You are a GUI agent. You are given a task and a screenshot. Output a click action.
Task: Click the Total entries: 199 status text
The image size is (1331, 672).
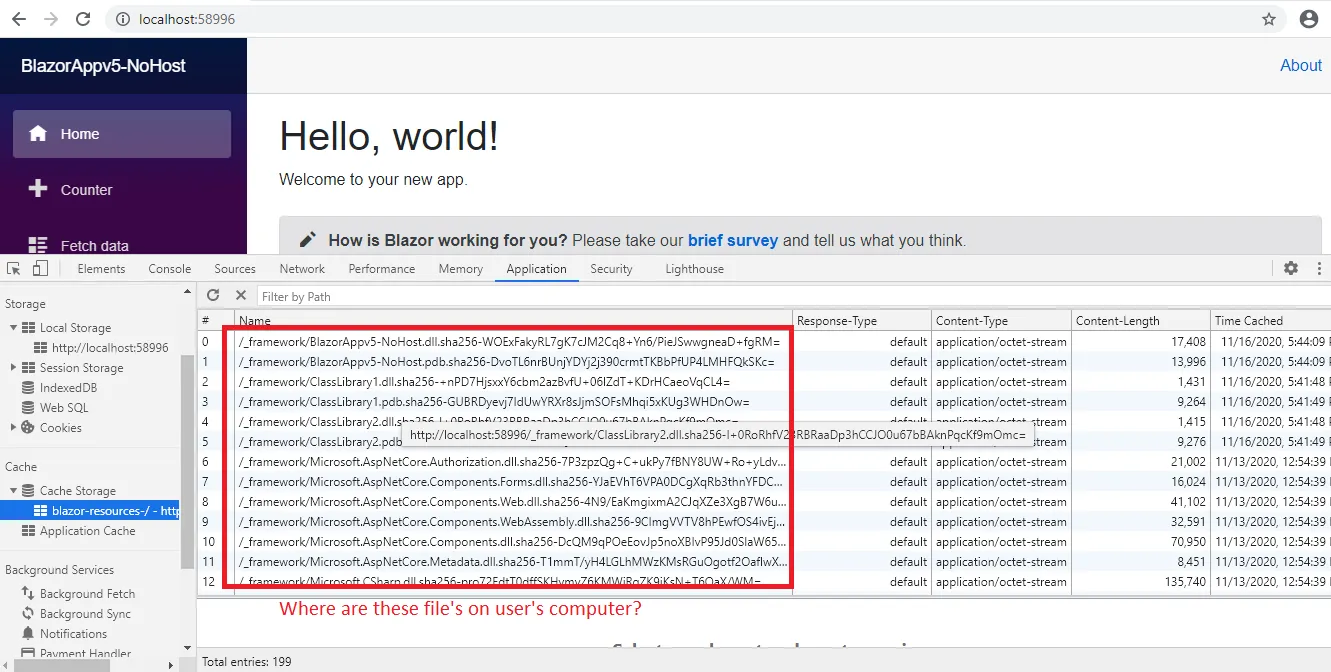pos(248,662)
